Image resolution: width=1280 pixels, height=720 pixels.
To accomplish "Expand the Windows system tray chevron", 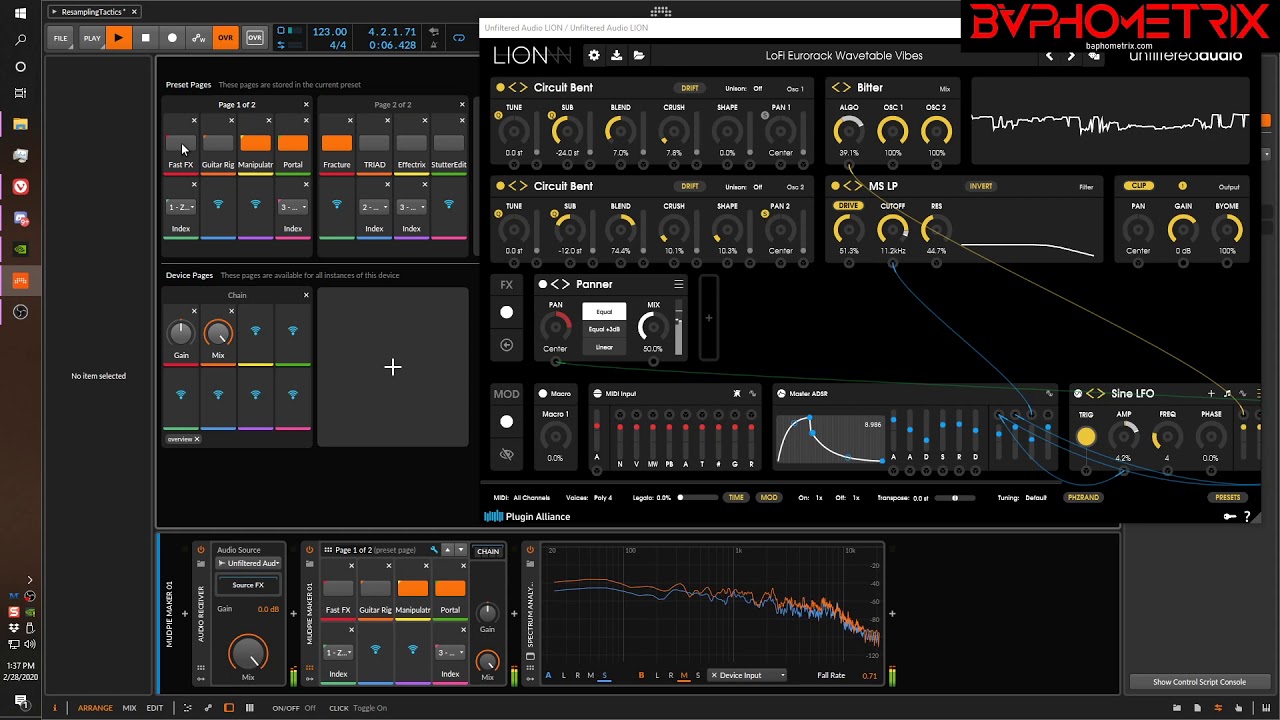I will pos(29,580).
